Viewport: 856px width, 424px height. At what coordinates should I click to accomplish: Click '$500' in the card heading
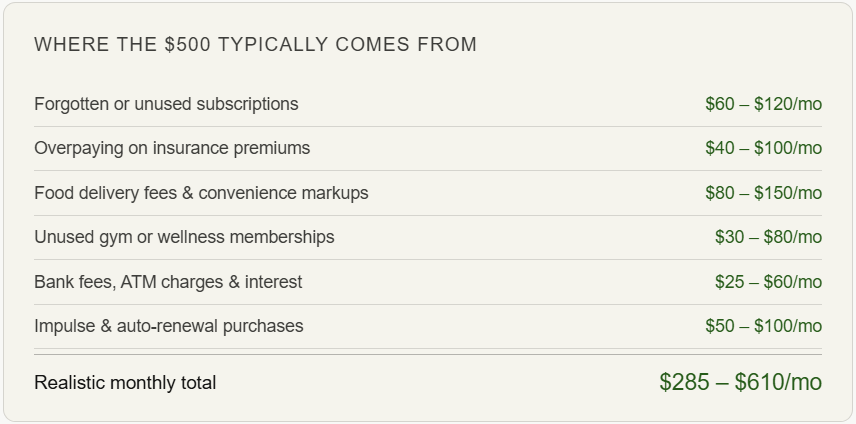pos(188,44)
